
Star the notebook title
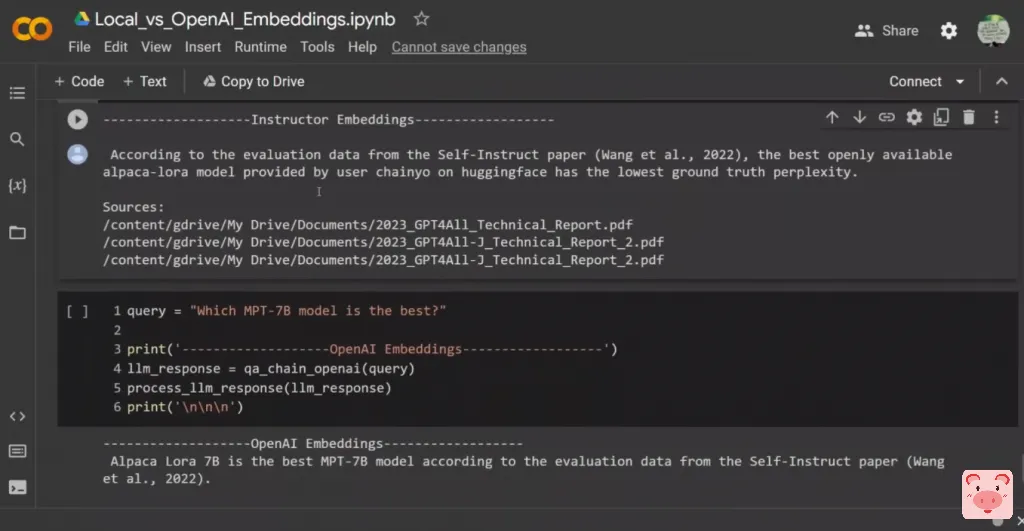pyautogui.click(x=422, y=19)
